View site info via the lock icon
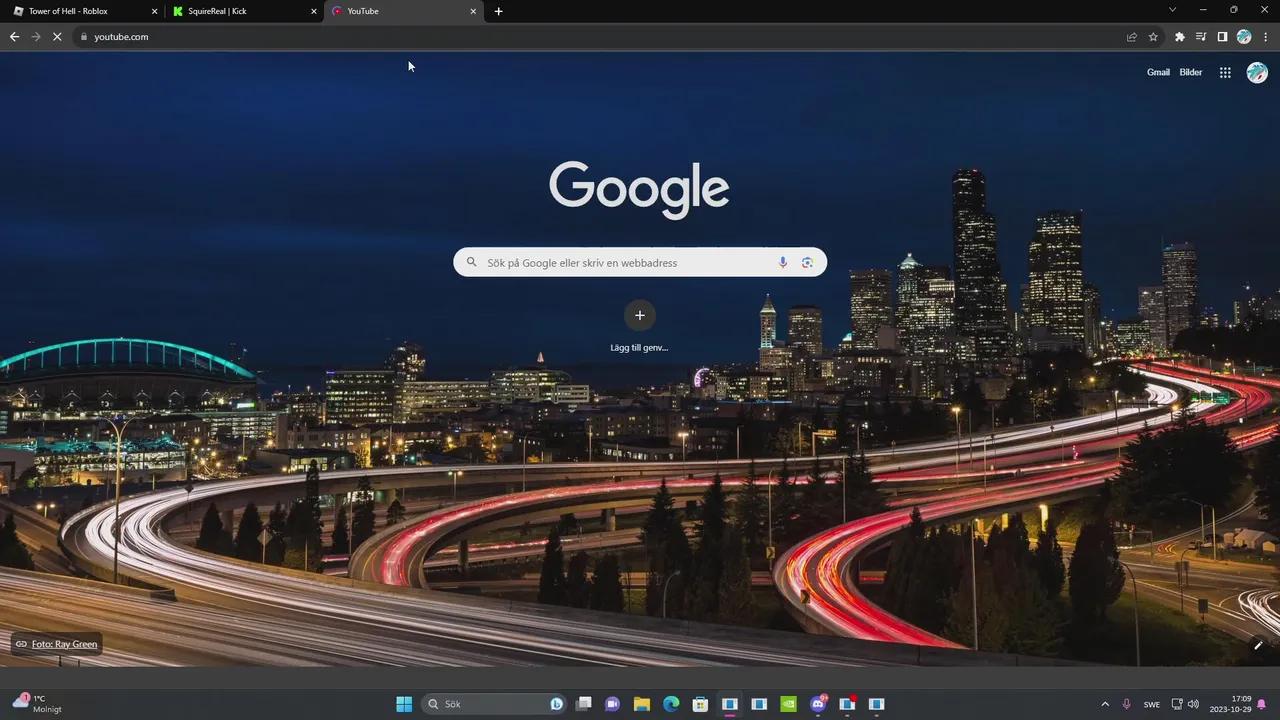1280x720 pixels. pos(84,37)
